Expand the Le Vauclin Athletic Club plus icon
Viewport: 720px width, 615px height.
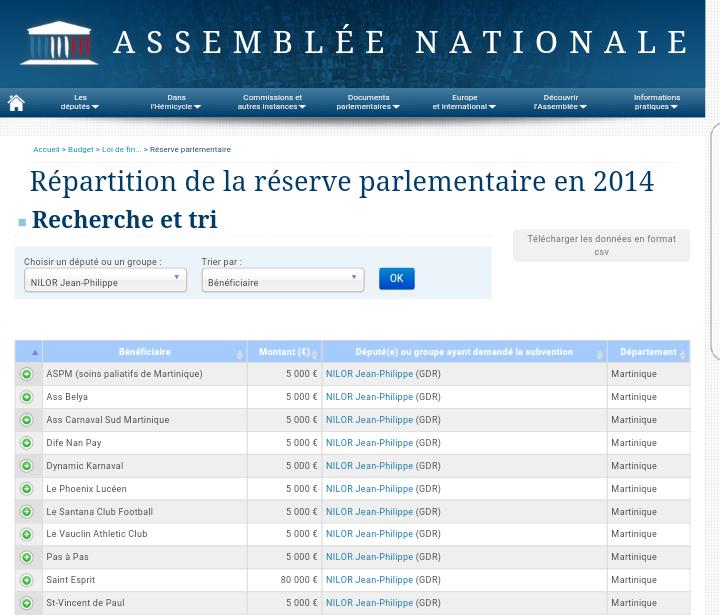coord(27,534)
